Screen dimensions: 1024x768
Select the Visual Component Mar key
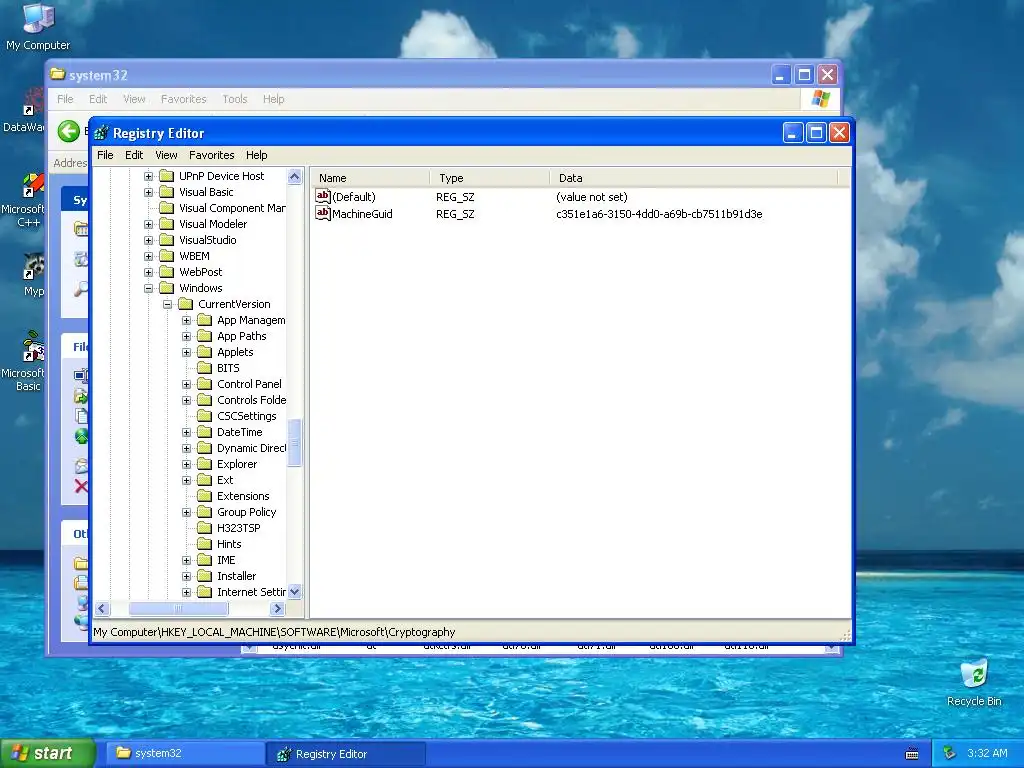point(232,208)
